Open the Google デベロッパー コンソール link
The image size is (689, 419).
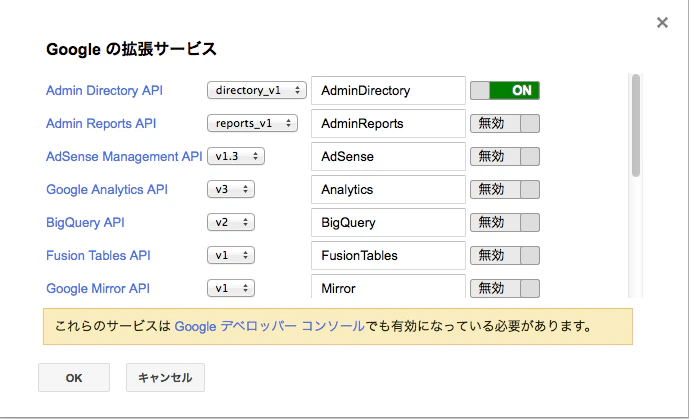click(x=269, y=326)
